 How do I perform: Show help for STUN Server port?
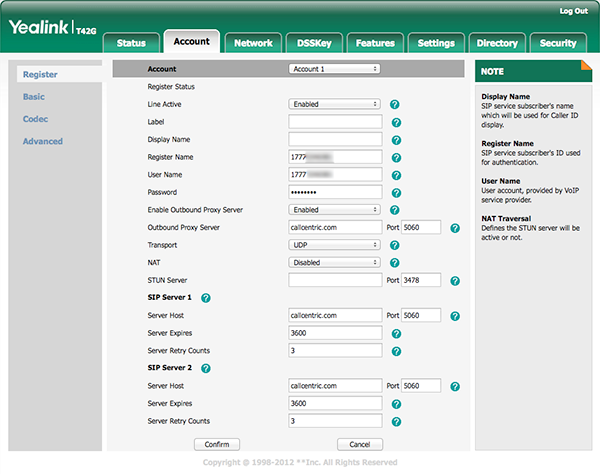(x=455, y=281)
